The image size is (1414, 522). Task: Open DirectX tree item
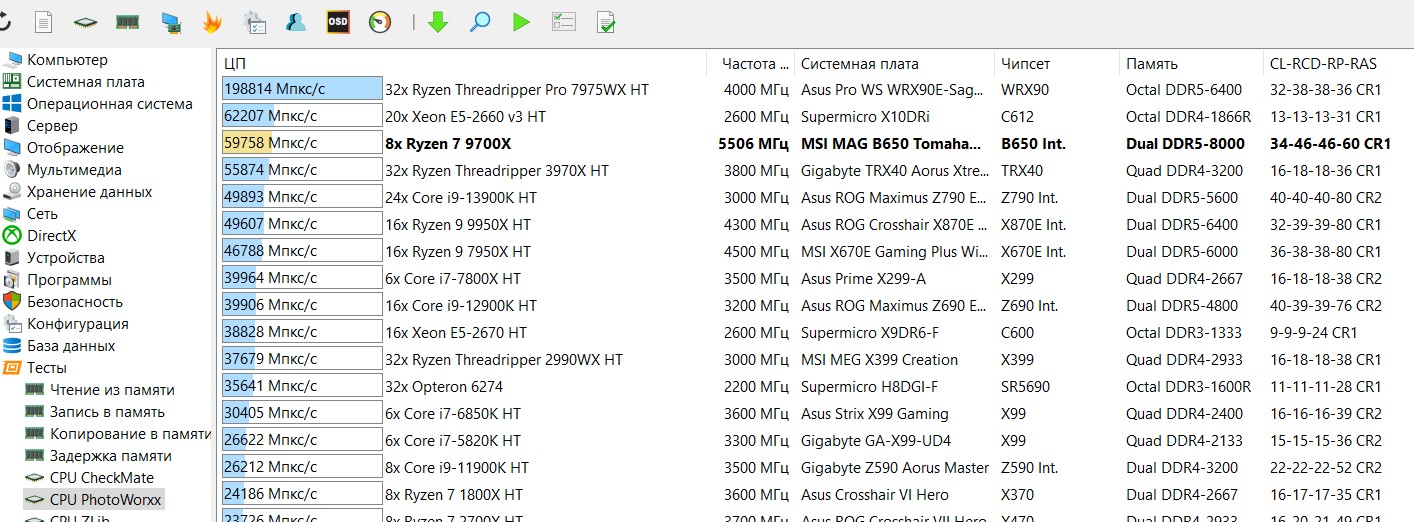(x=51, y=236)
